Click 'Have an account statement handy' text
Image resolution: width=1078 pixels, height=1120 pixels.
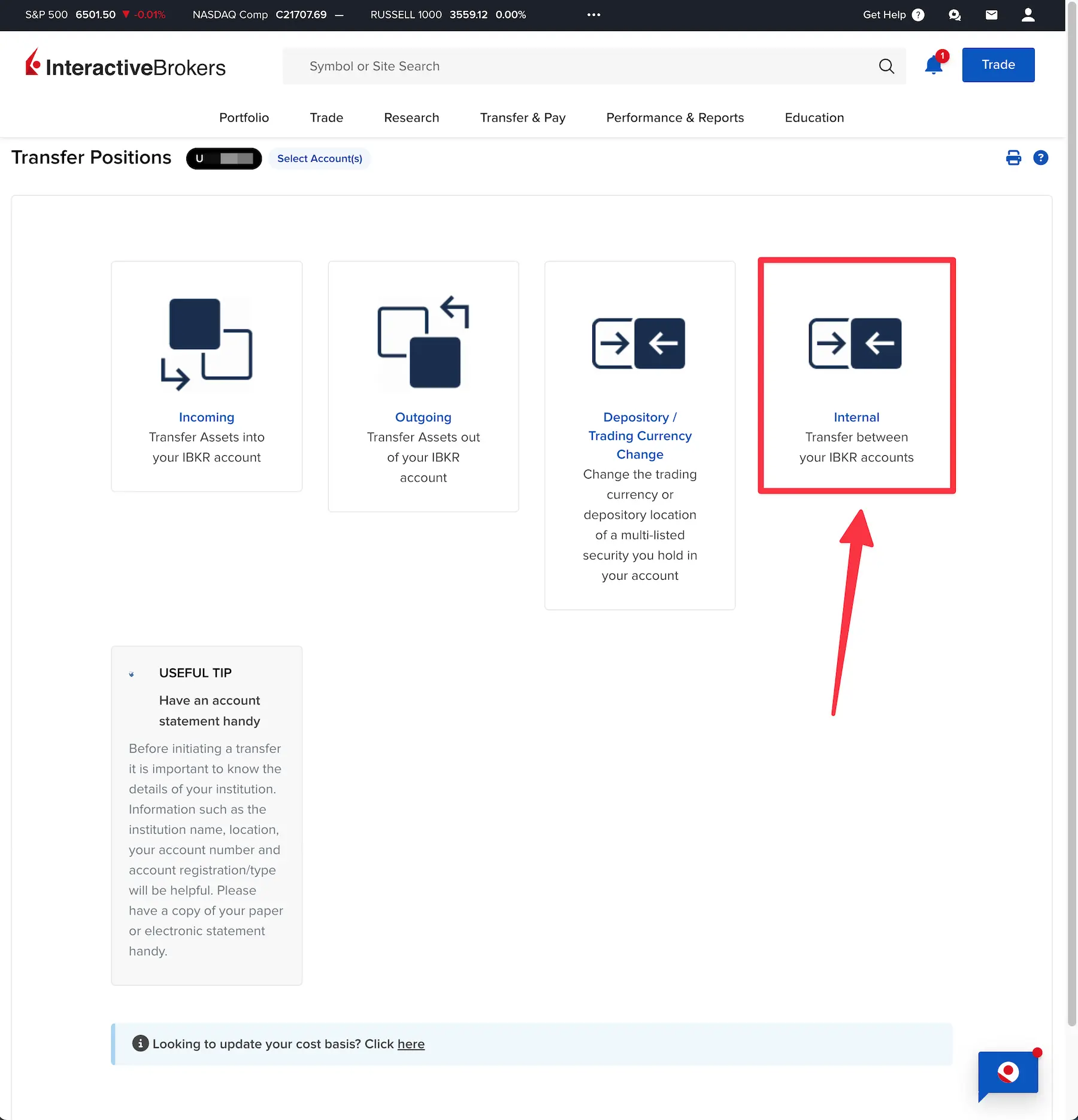click(210, 711)
